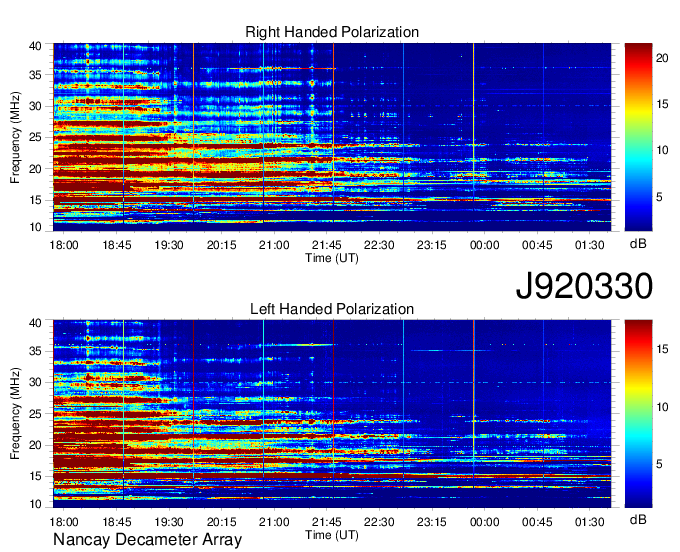
Task: Click the lower plot's dB color bar
Action: coord(638,414)
